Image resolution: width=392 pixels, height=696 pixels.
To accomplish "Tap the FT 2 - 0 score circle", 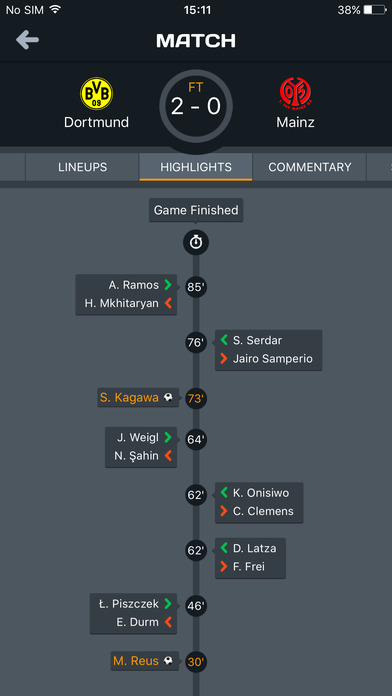I will tap(196, 106).
